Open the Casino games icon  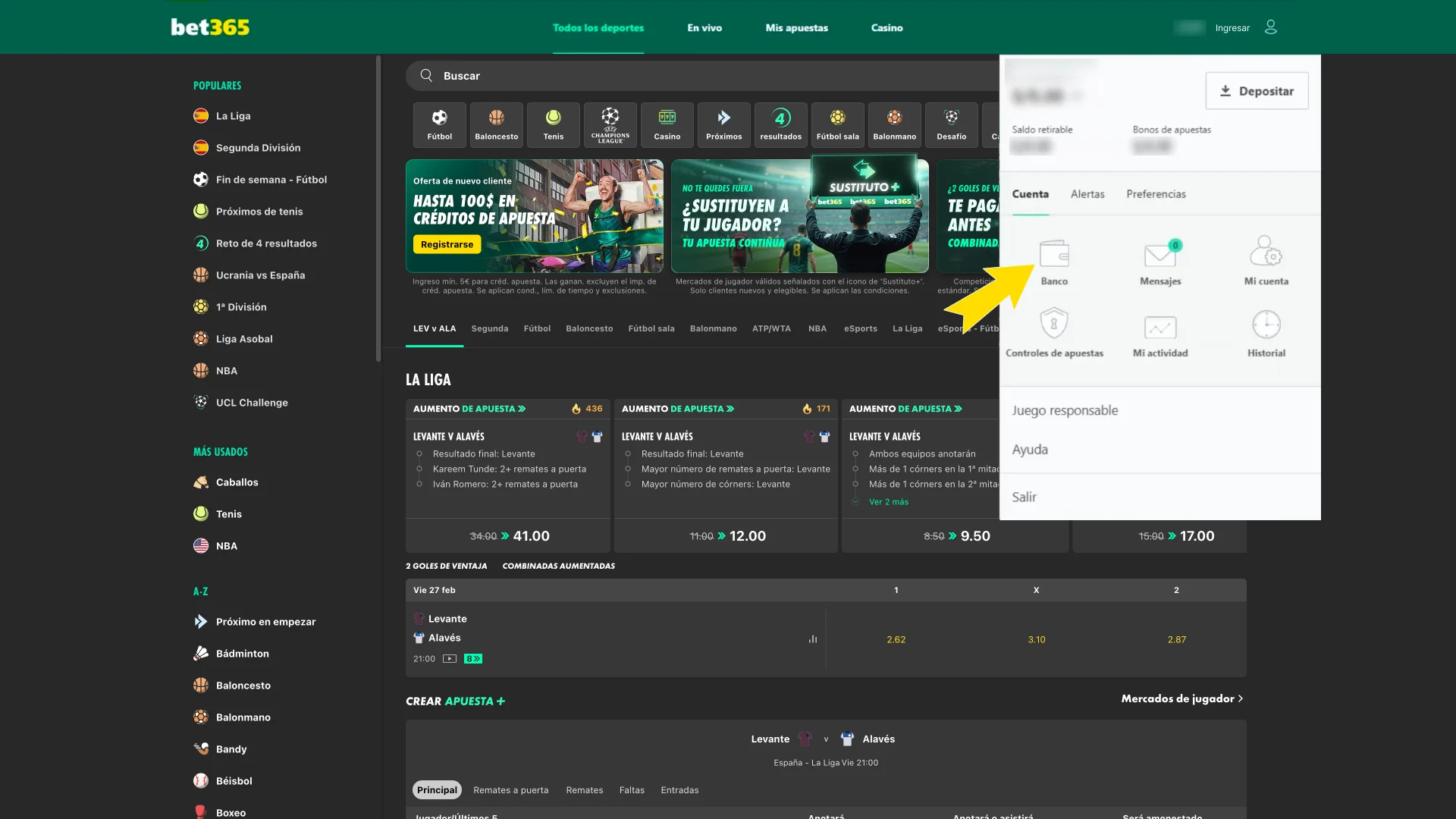[667, 124]
